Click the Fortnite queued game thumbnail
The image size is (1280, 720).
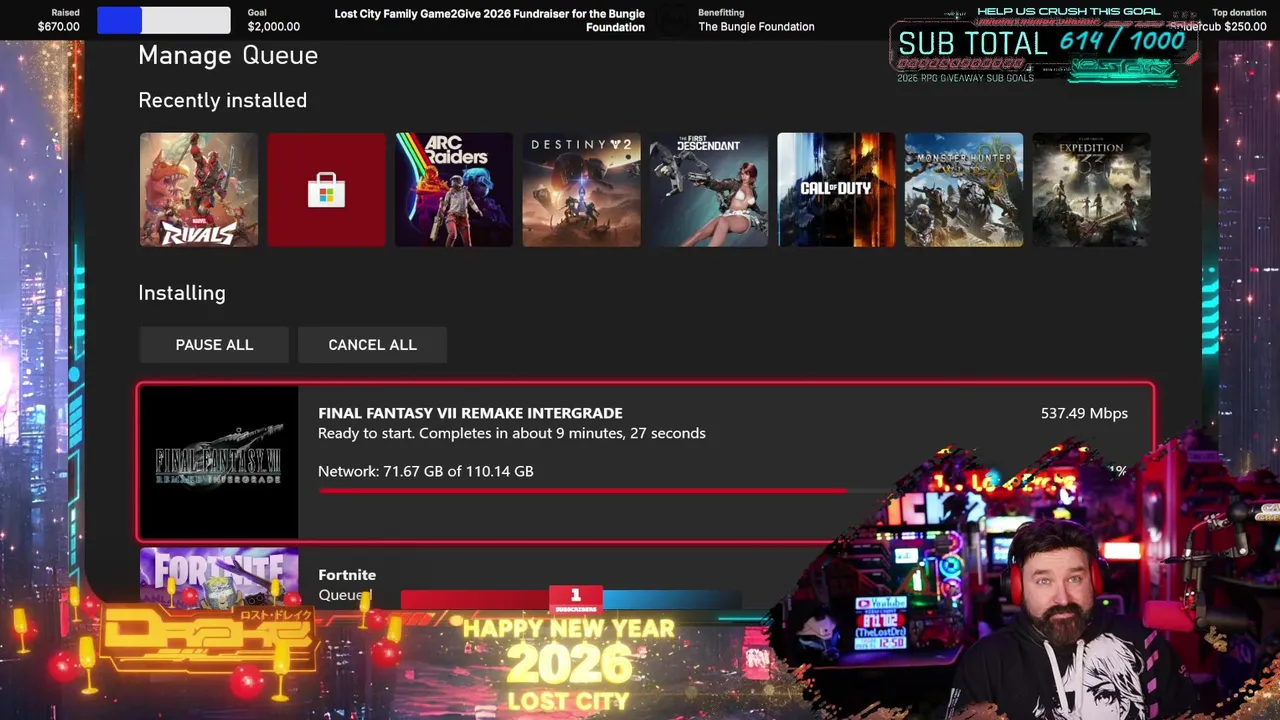(219, 576)
